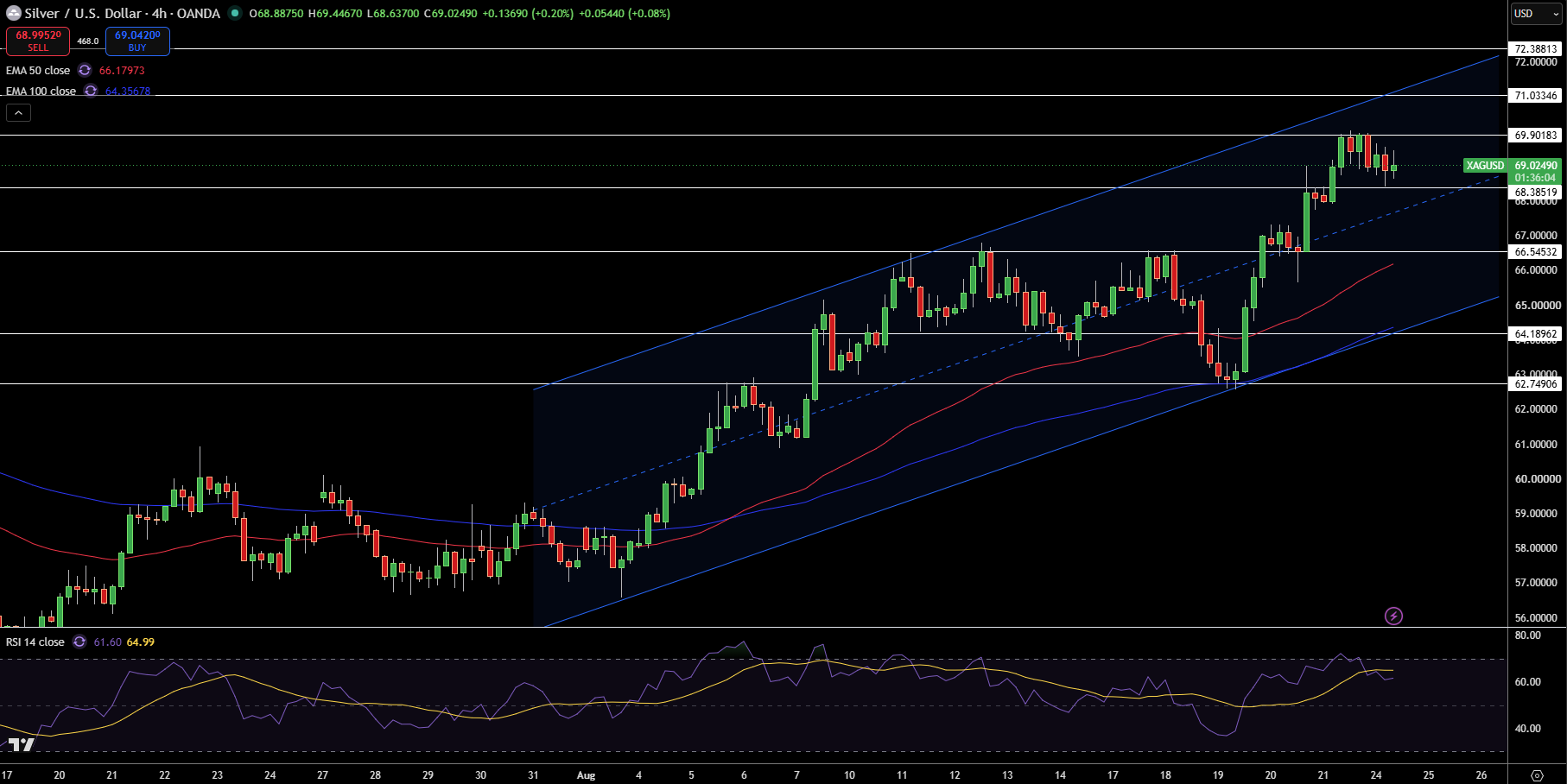Open the Silver / U.S. Dollar symbol title
Image resolution: width=1567 pixels, height=784 pixels.
pyautogui.click(x=122, y=13)
